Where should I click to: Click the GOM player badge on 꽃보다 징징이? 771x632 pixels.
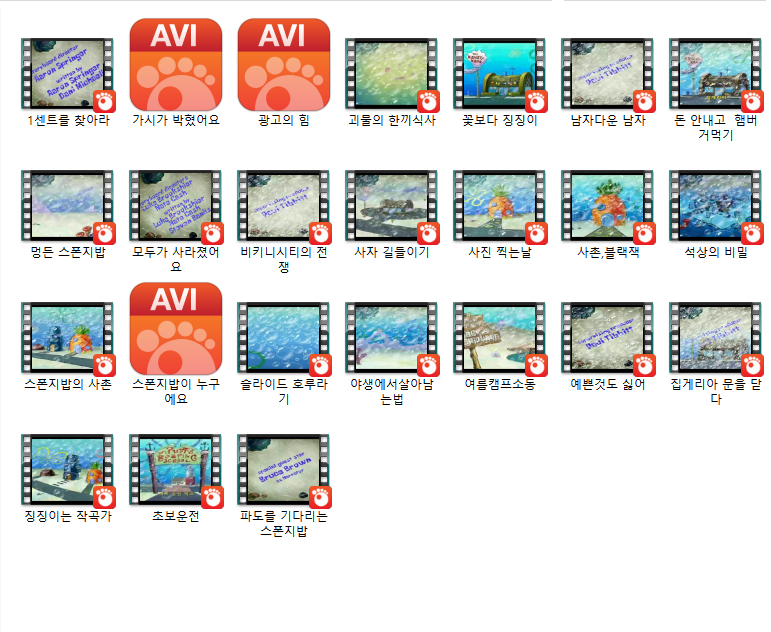click(536, 102)
